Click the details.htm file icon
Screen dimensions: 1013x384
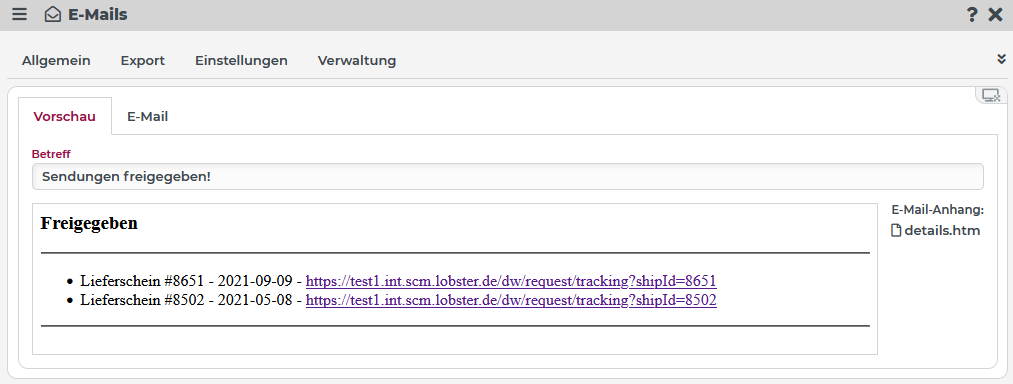point(896,231)
